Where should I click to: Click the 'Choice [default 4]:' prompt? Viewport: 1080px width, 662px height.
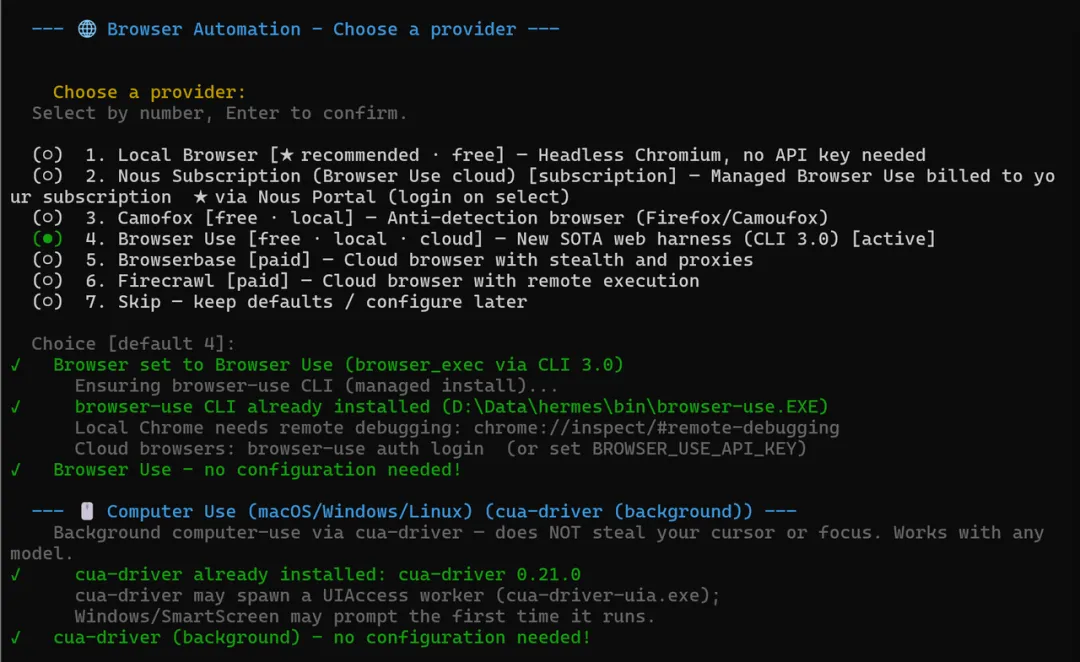click(133, 344)
